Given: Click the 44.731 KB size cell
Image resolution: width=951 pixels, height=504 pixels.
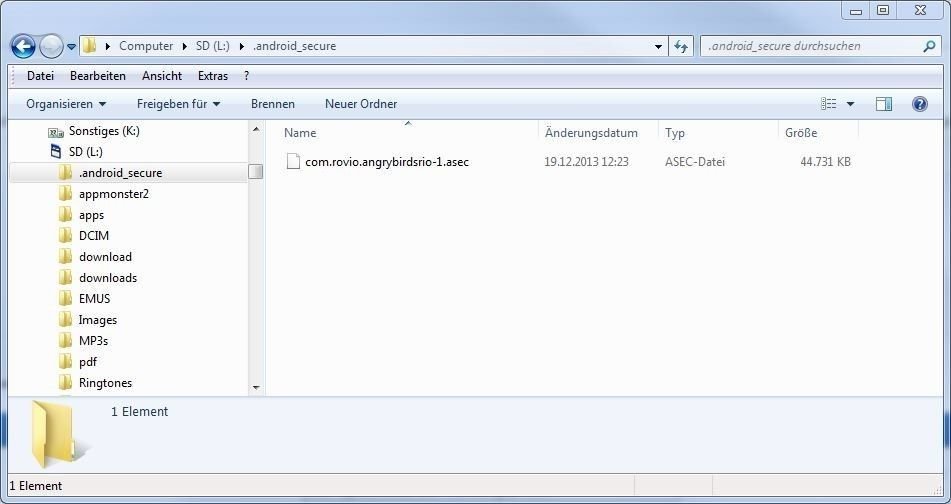Looking at the screenshot, I should (825, 162).
